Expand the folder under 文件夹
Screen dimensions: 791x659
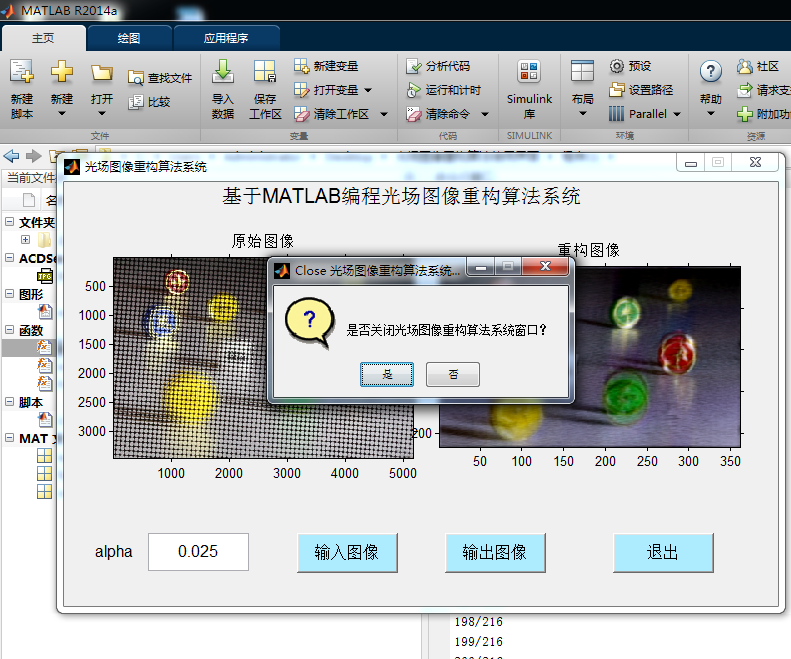[x=26, y=239]
